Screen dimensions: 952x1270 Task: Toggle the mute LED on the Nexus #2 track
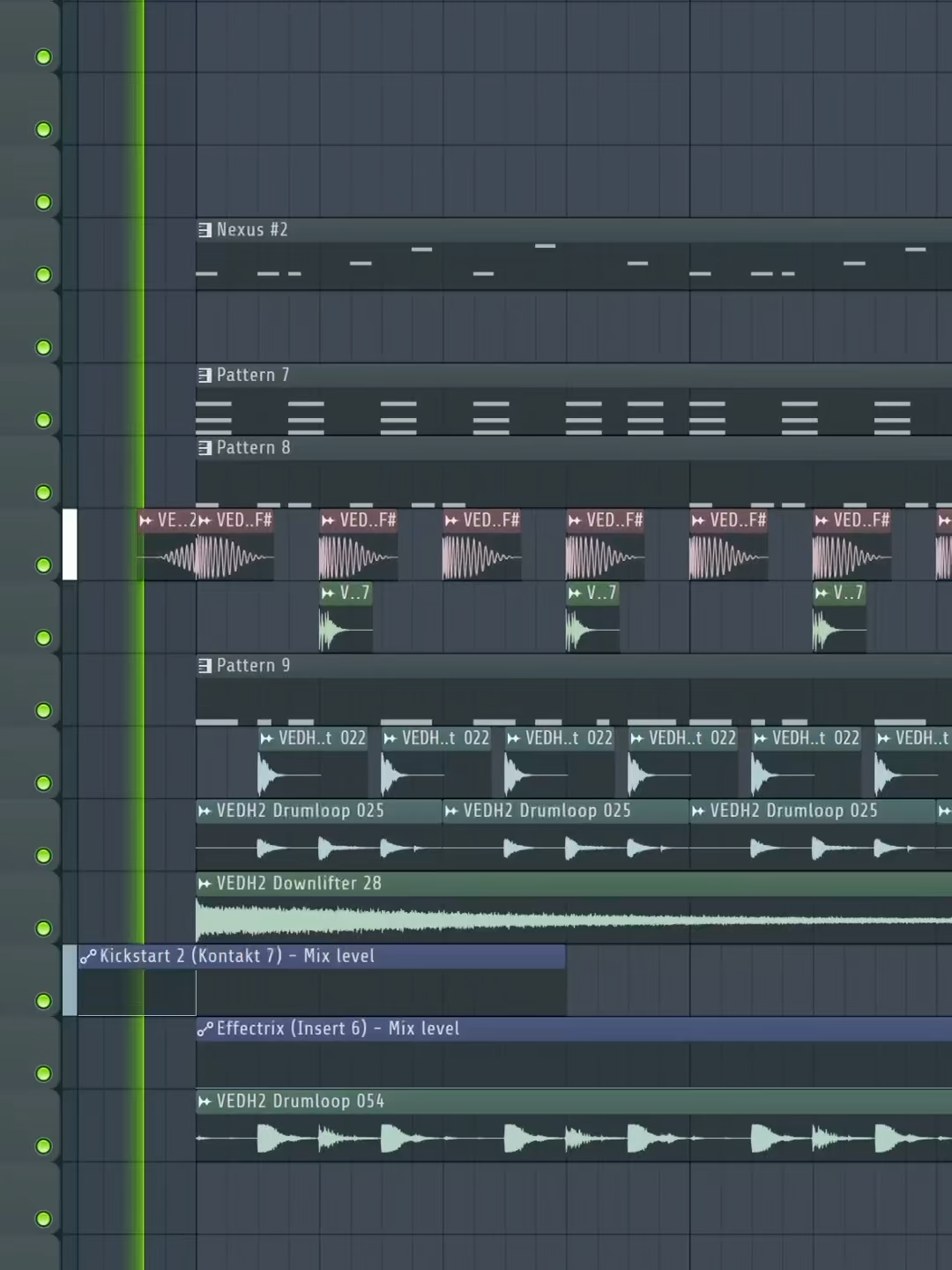coord(44,274)
